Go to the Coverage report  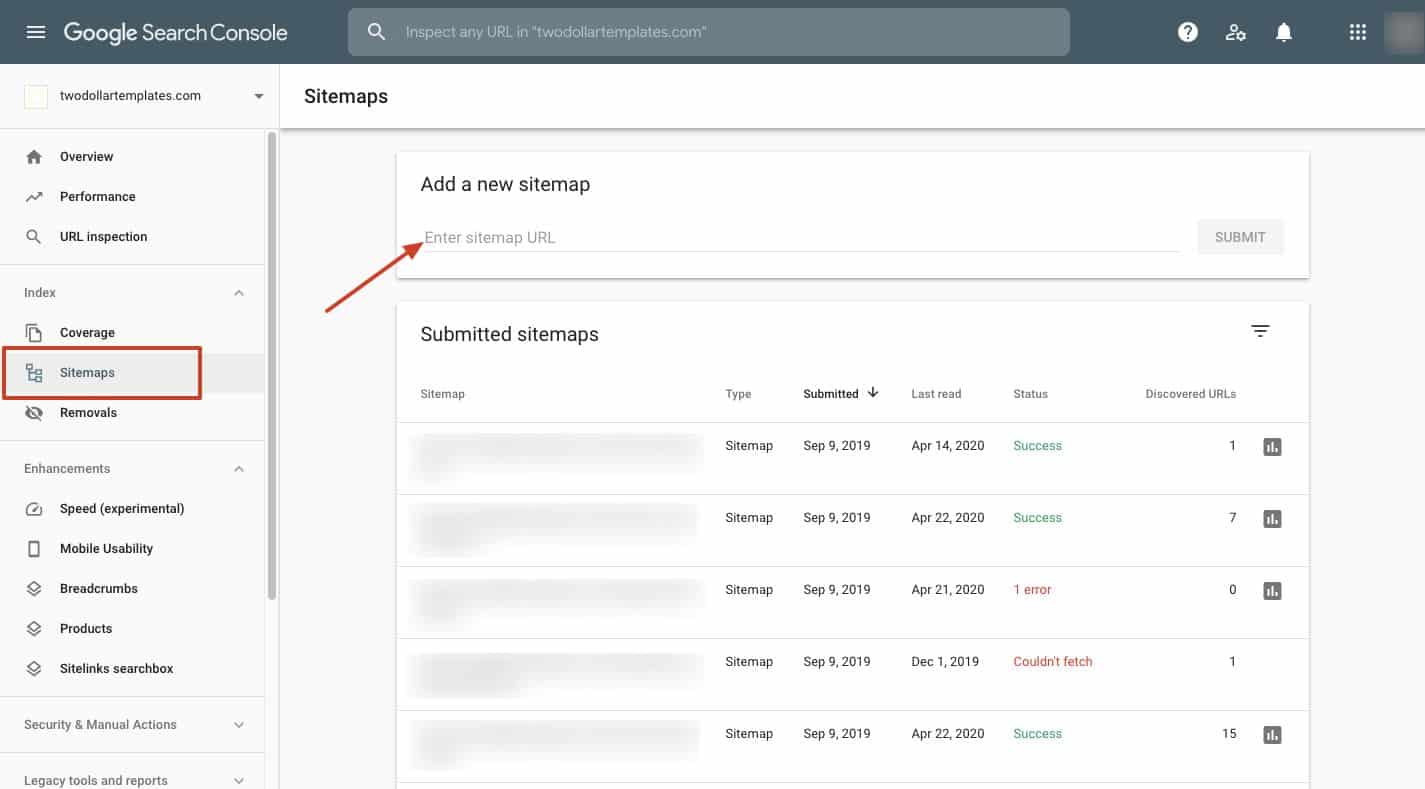87,333
